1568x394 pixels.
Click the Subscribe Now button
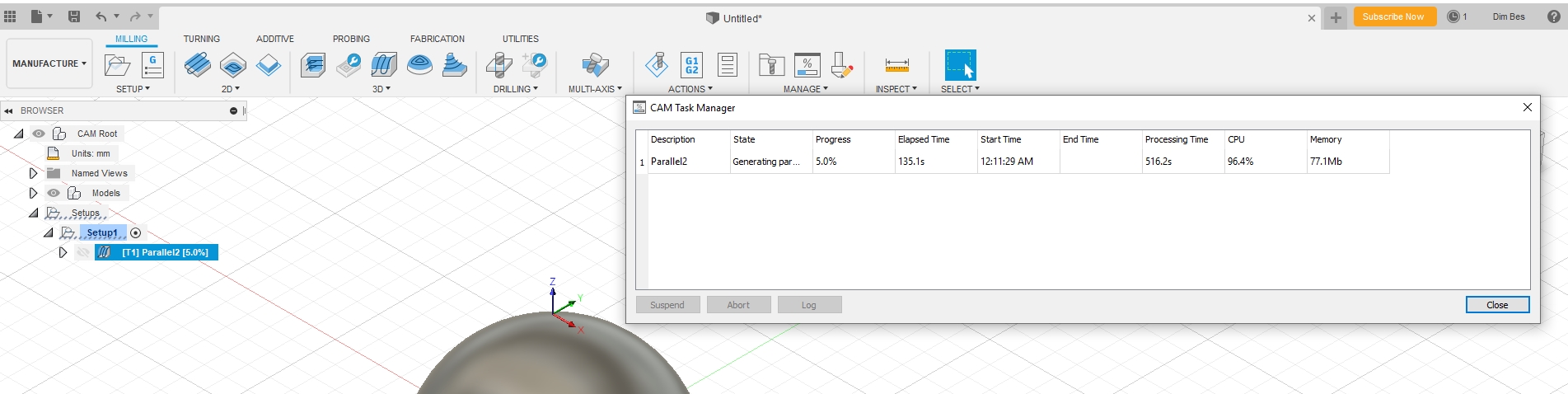[1392, 16]
